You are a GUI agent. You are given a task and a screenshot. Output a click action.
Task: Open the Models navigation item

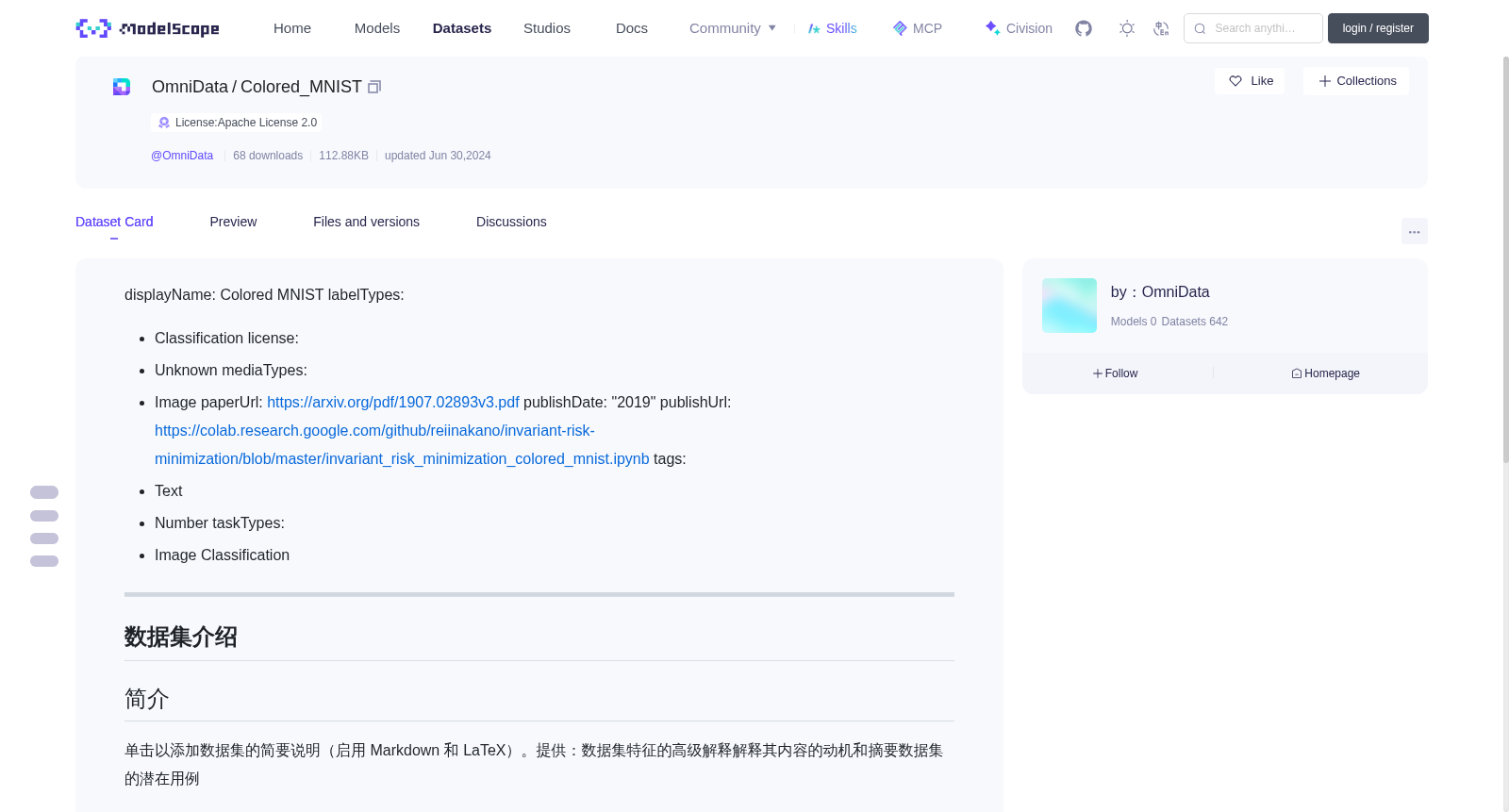pos(377,28)
